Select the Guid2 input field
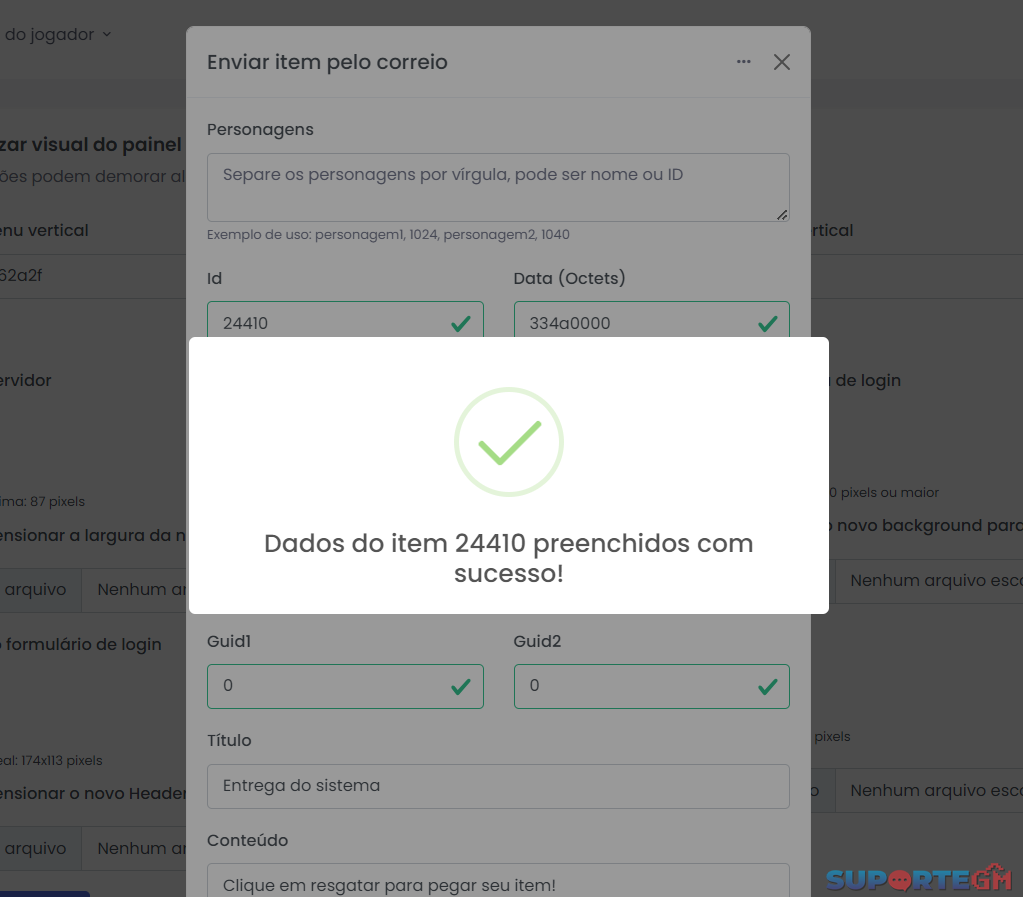This screenshot has width=1023, height=897. pos(652,686)
